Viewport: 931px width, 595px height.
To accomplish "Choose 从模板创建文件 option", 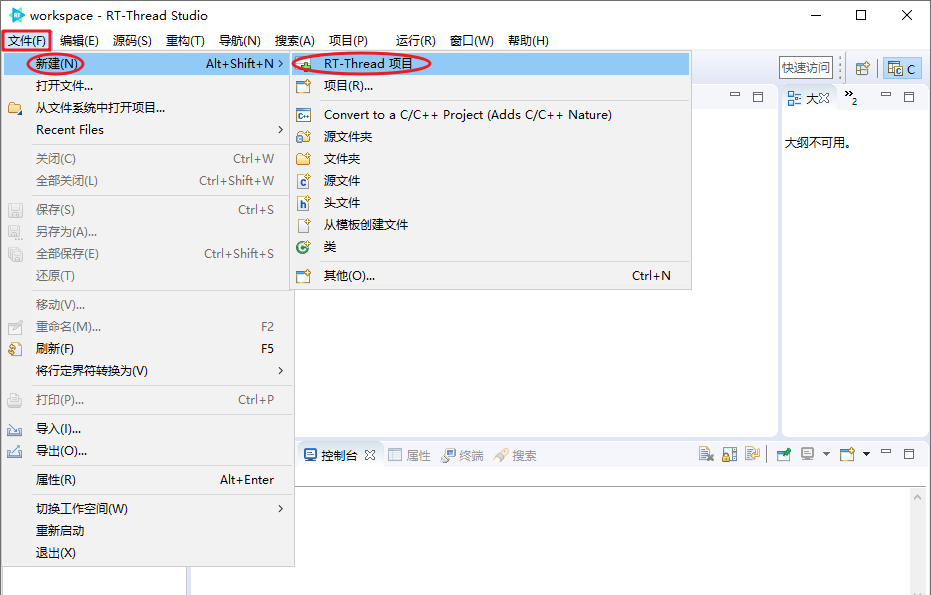I will (490, 224).
